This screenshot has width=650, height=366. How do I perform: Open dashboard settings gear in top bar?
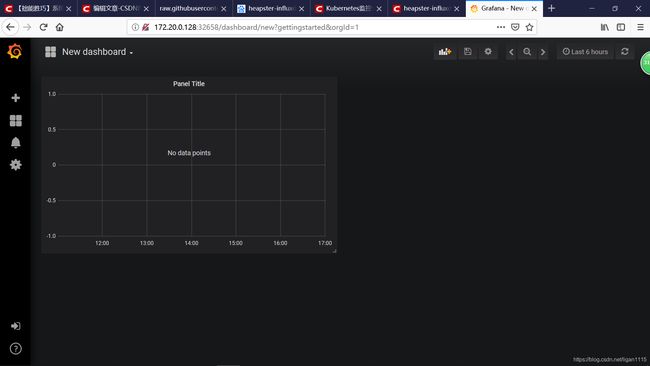pyautogui.click(x=488, y=52)
